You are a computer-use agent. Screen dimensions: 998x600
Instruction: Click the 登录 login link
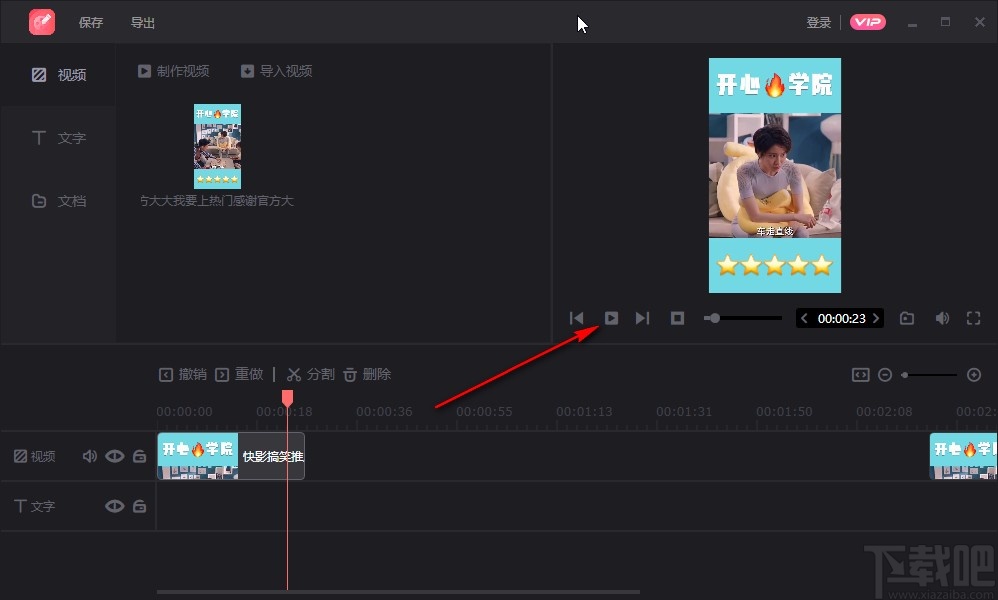click(819, 23)
